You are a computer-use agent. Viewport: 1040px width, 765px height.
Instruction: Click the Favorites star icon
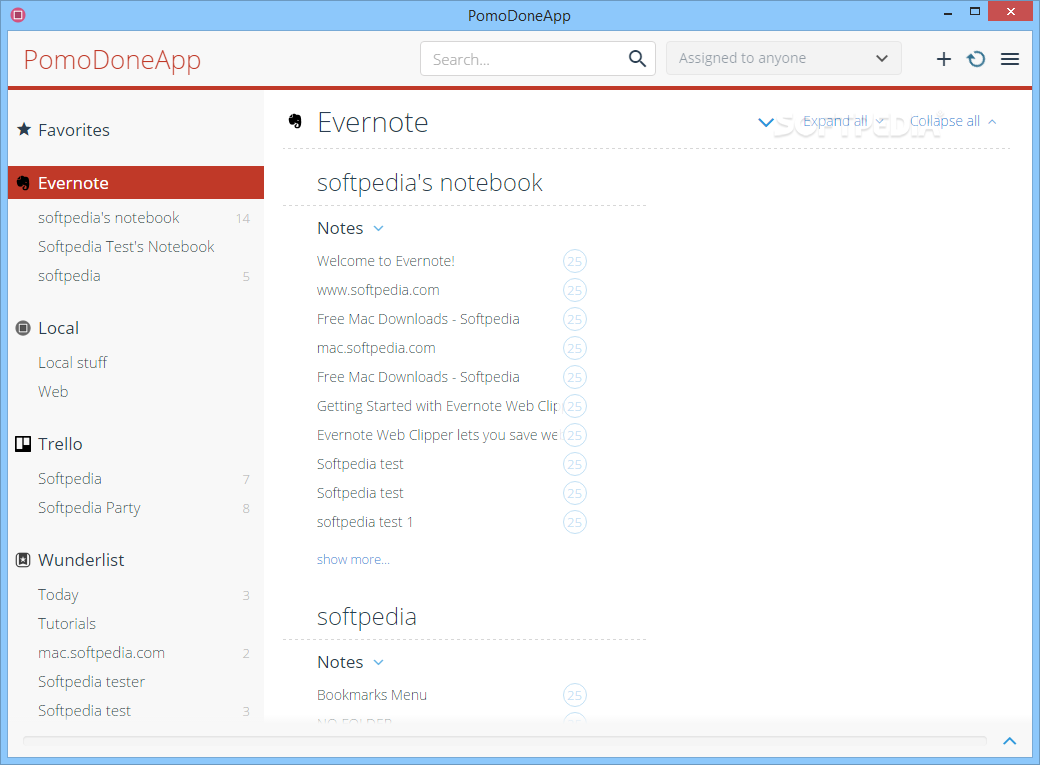pyautogui.click(x=24, y=129)
